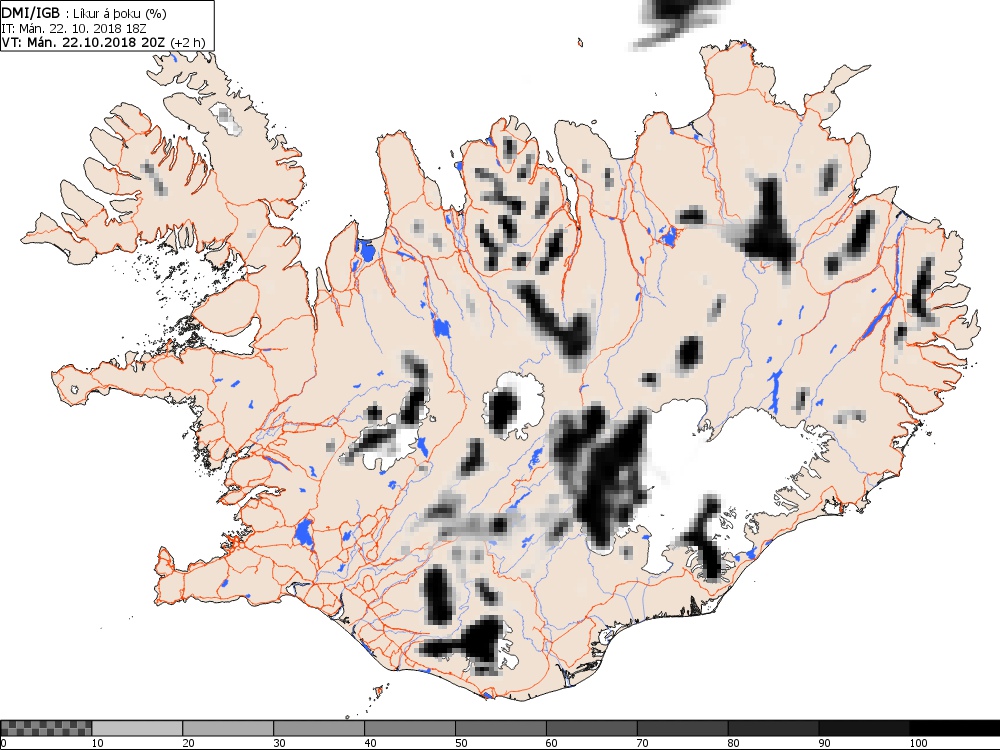Click the solid black legend swatch above 100
This screenshot has height=750, width=1000.
[955, 728]
